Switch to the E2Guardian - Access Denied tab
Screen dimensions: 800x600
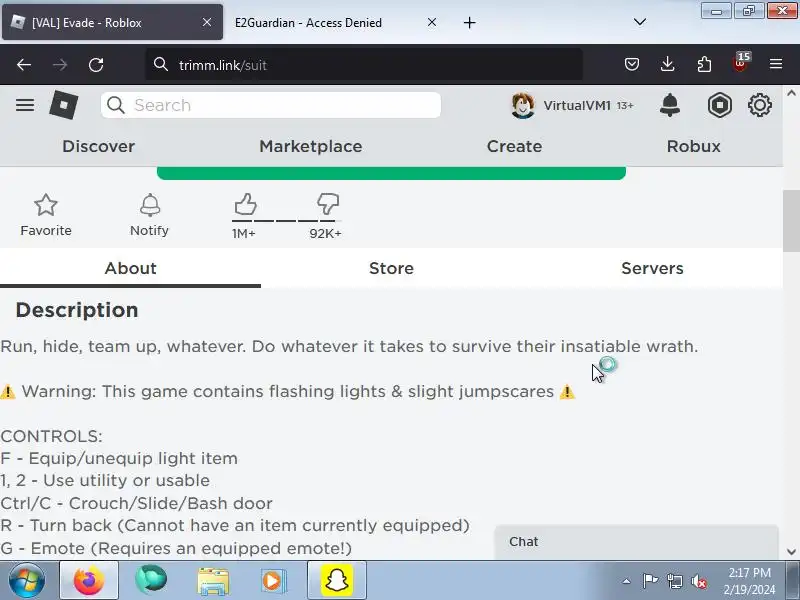(x=333, y=22)
